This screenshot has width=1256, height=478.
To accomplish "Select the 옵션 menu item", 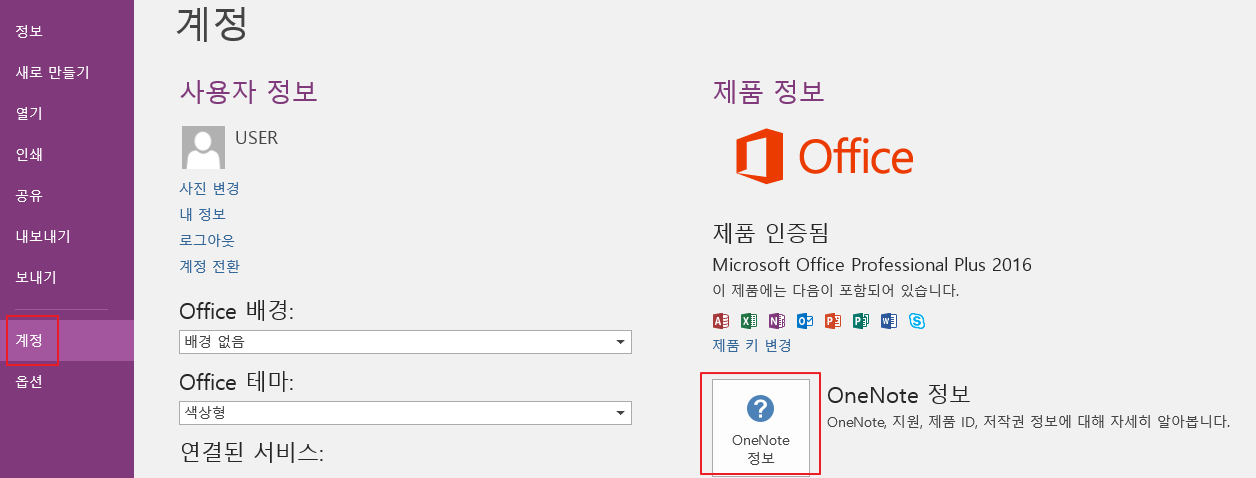I will [67, 382].
